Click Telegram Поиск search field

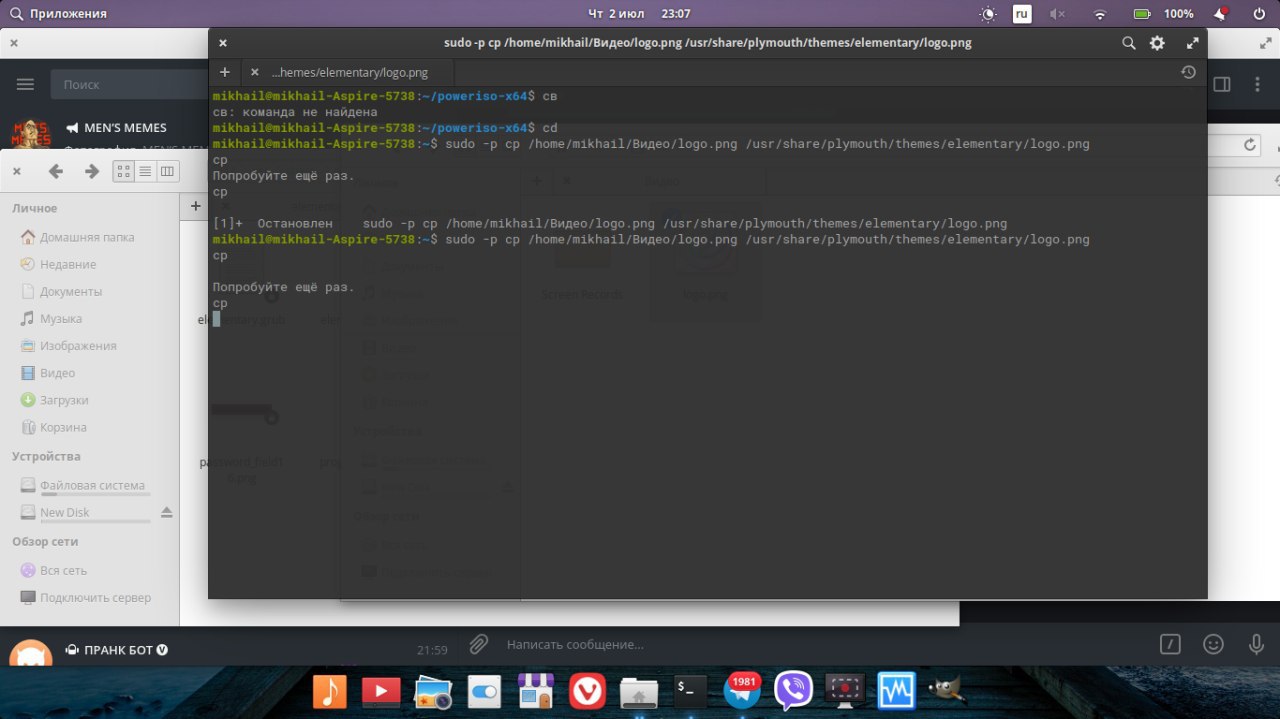(x=130, y=84)
